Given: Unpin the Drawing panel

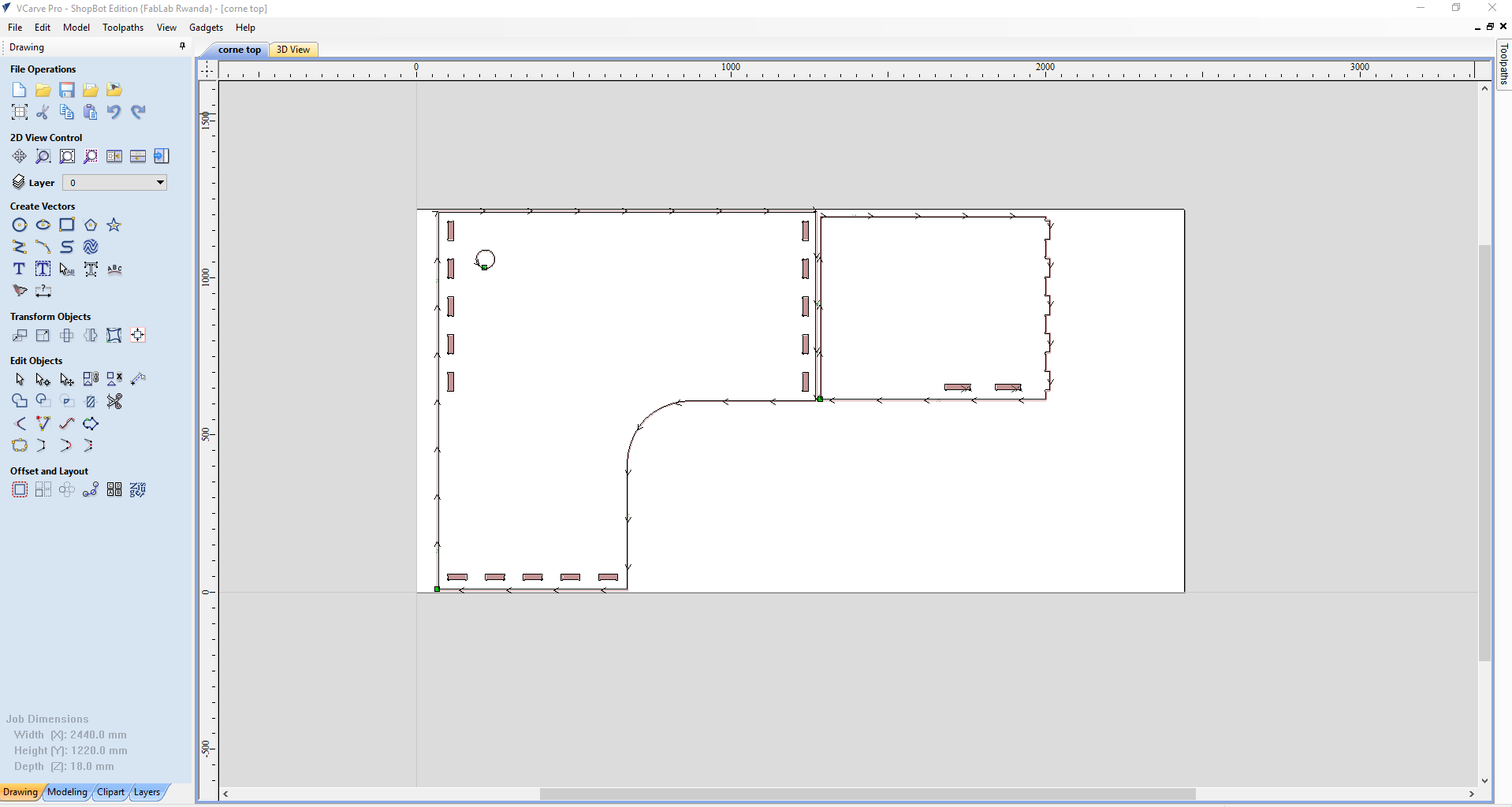Looking at the screenshot, I should tap(181, 46).
